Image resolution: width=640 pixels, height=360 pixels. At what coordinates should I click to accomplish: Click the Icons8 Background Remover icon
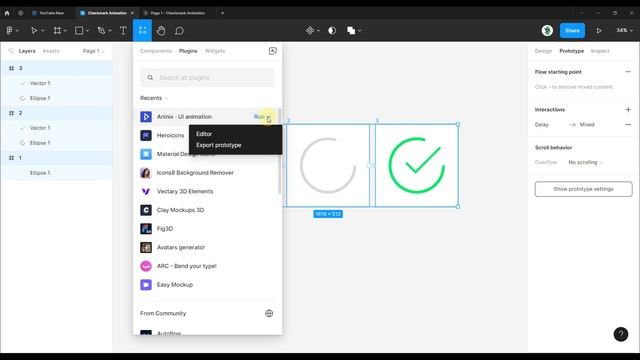pos(146,173)
